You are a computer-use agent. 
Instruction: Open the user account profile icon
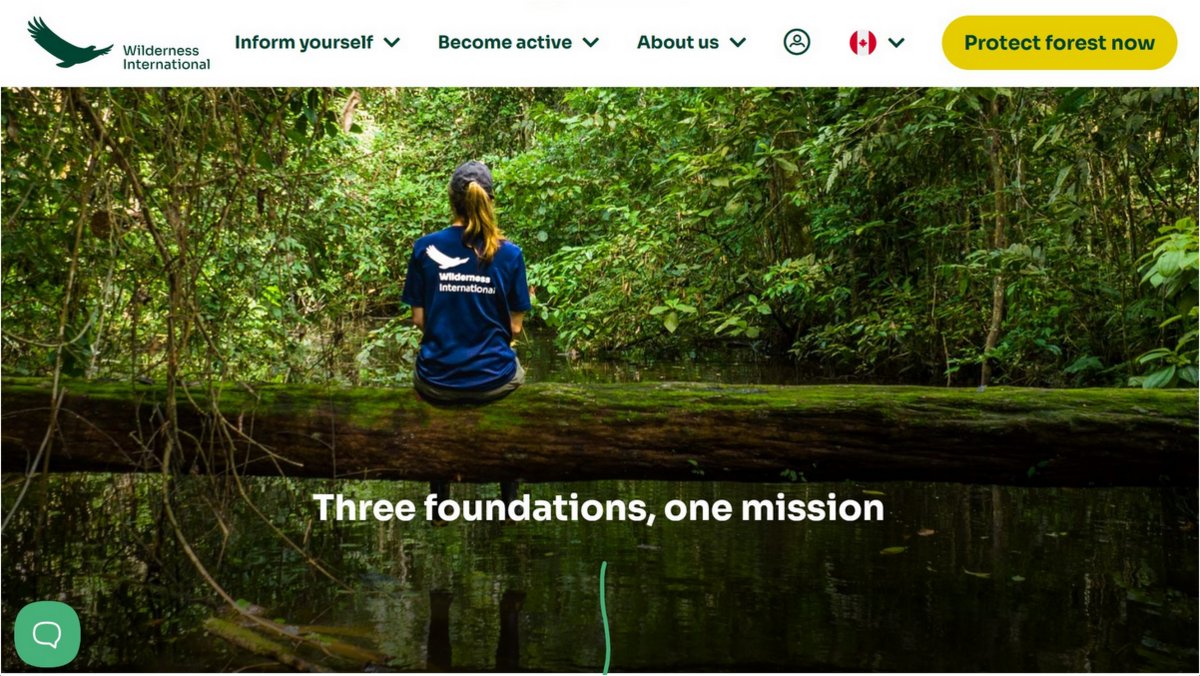pyautogui.click(x=797, y=42)
